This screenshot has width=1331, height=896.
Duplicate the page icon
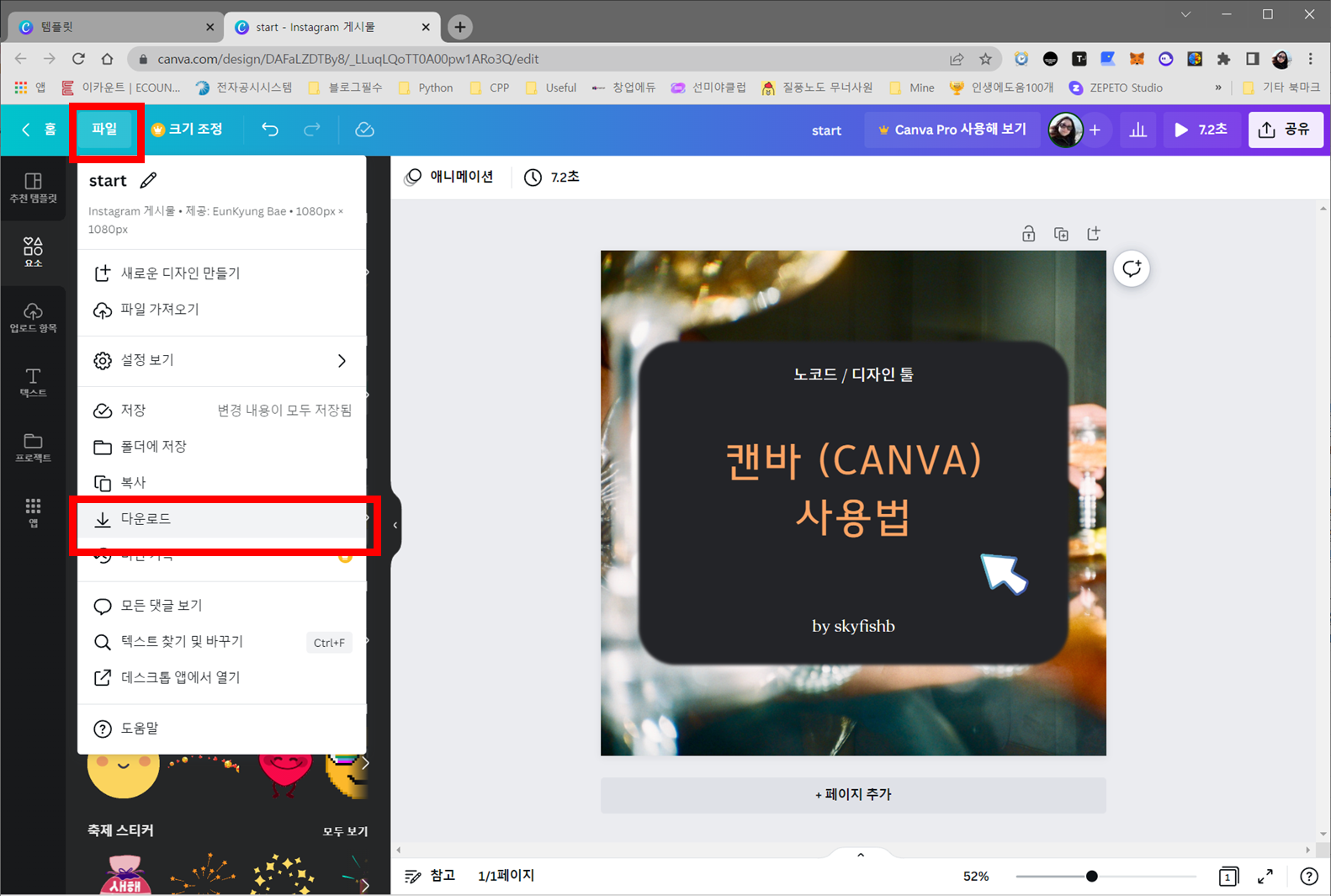pos(1061,234)
